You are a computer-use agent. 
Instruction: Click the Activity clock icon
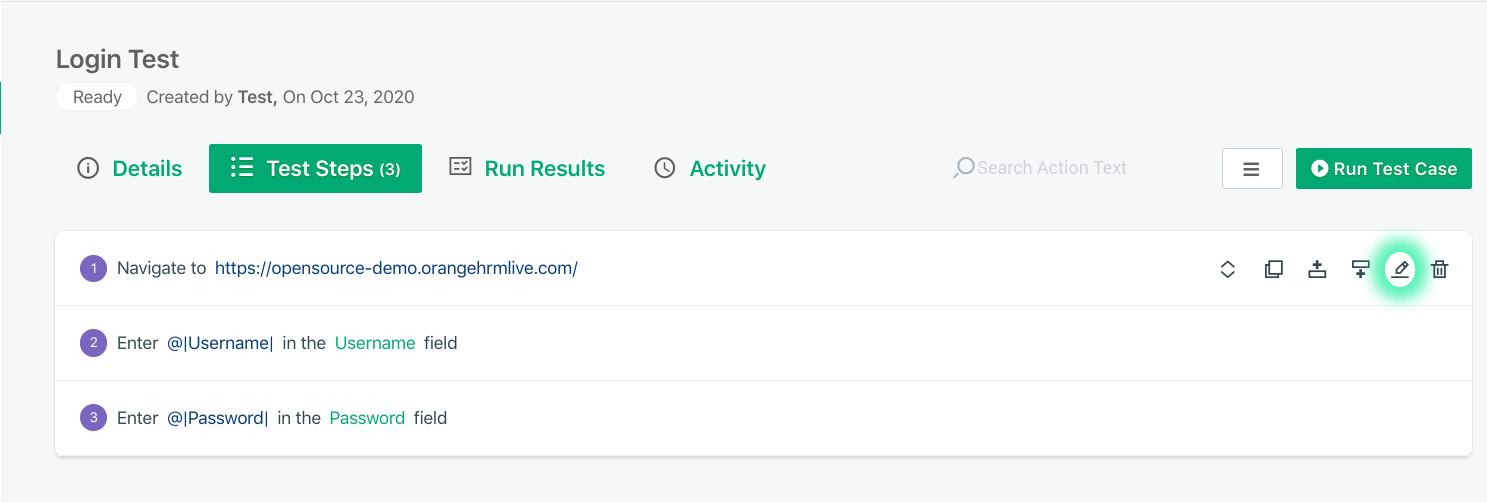665,168
